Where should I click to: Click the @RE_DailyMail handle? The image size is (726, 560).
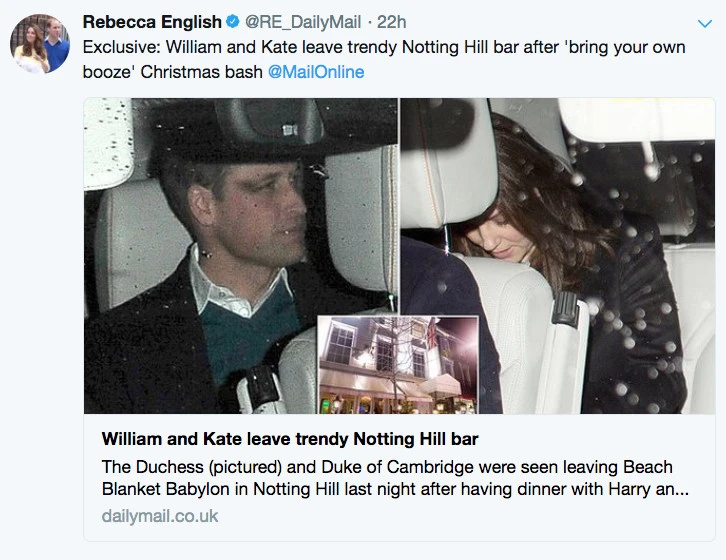[300, 22]
